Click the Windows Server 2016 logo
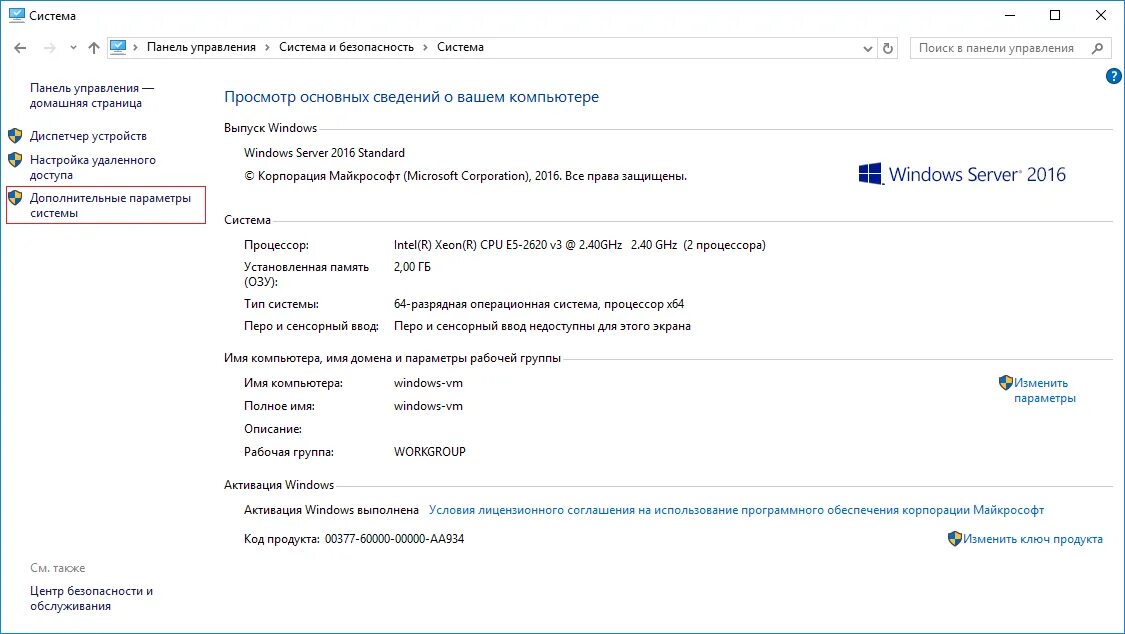The height and width of the screenshot is (634, 1125). 962,174
